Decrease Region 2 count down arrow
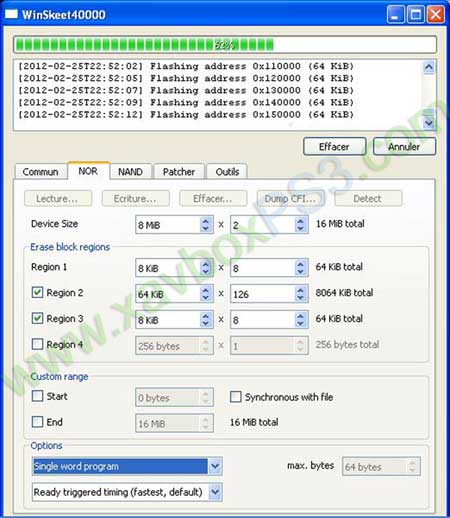450x518 pixels. (x=301, y=298)
